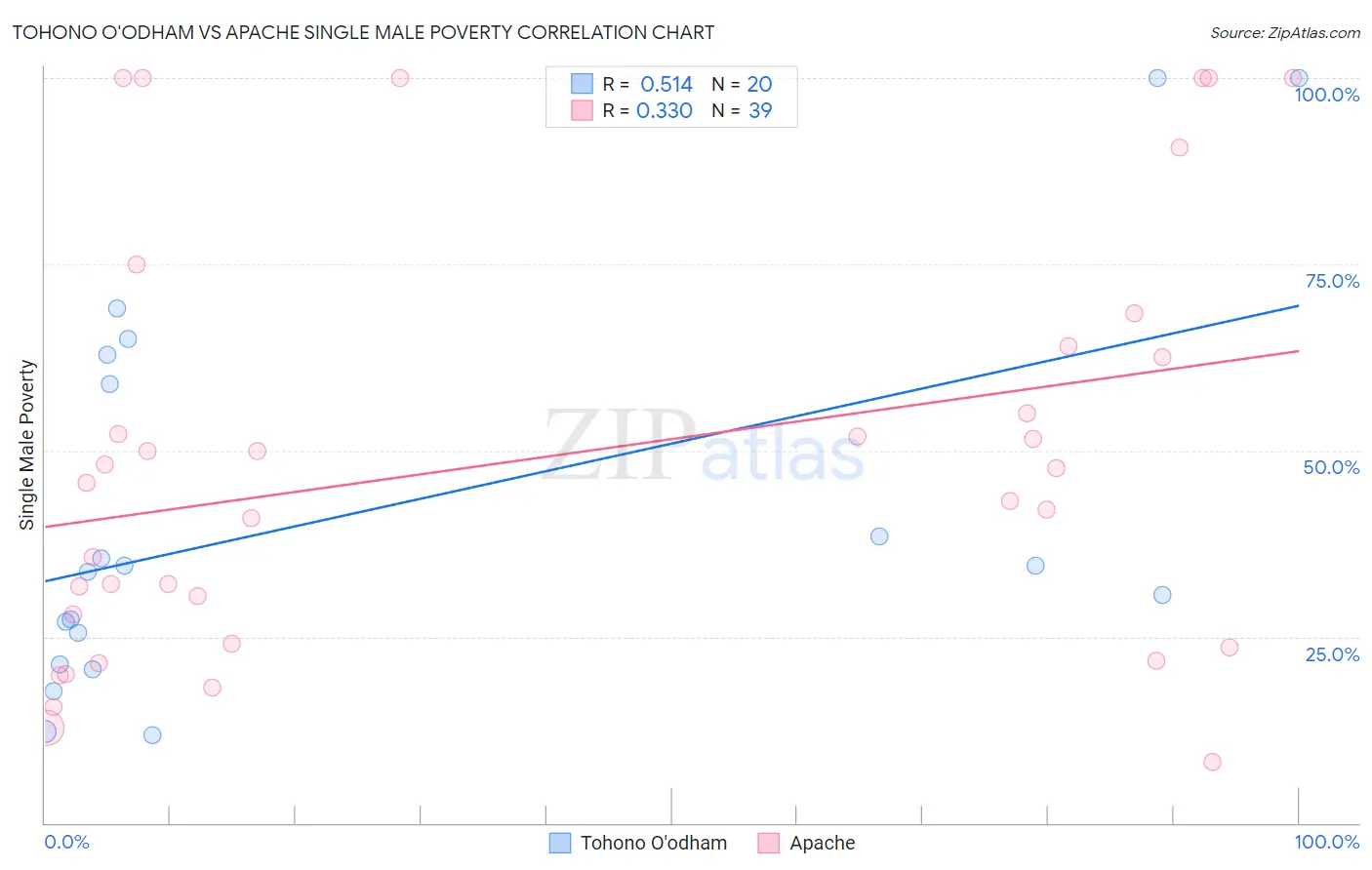Click the lowest pink data point at bottom right
Image resolution: width=1372 pixels, height=870 pixels.
click(1212, 762)
